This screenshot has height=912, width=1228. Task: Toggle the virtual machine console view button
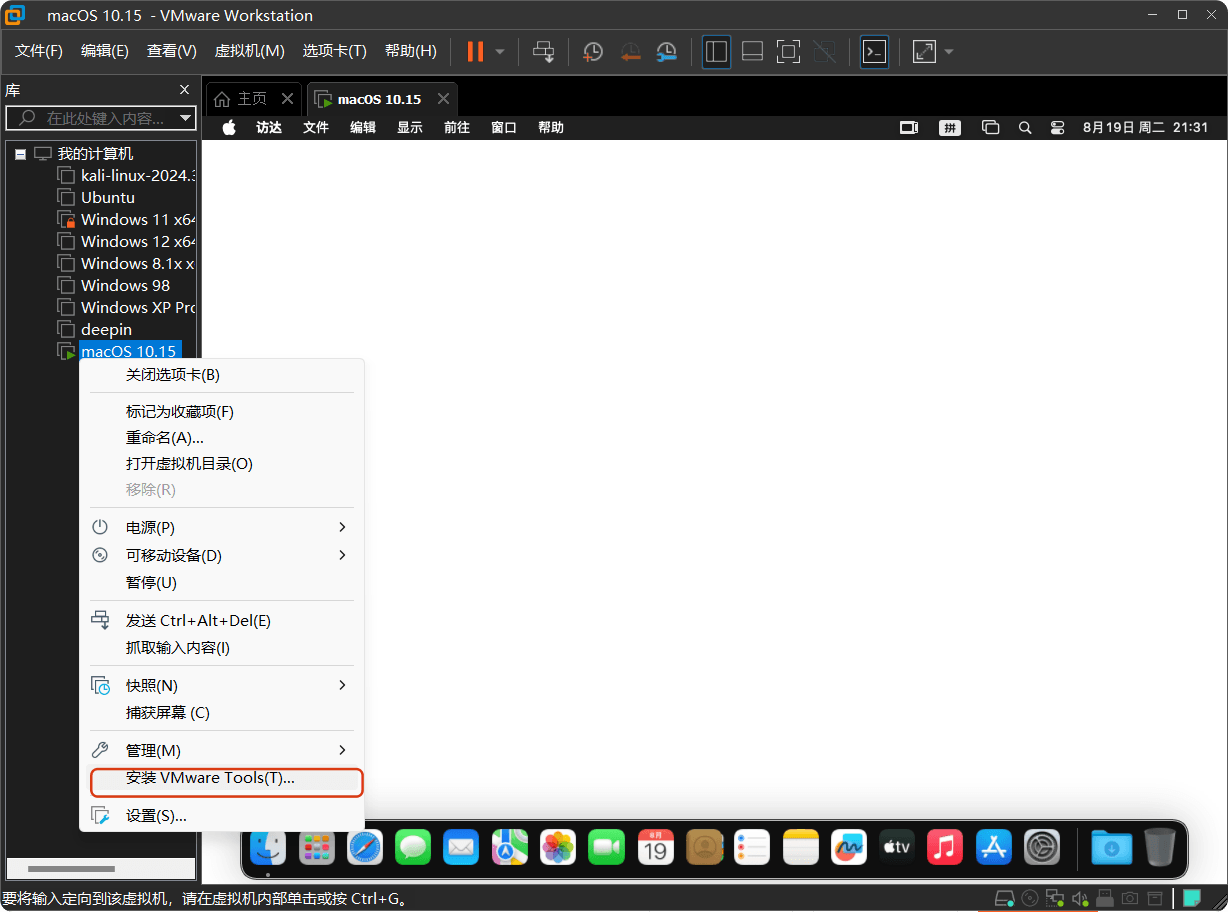875,51
